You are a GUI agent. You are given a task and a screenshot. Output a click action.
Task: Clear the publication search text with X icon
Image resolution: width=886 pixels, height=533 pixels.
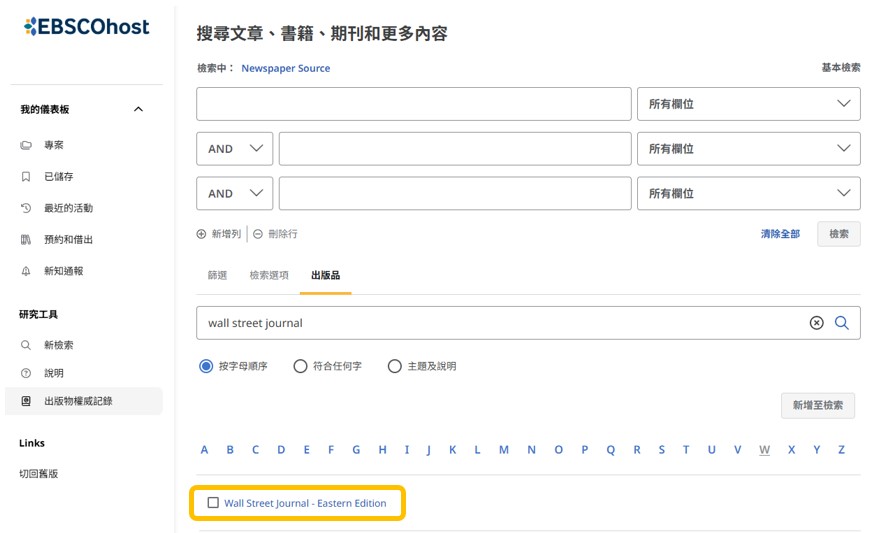[816, 323]
